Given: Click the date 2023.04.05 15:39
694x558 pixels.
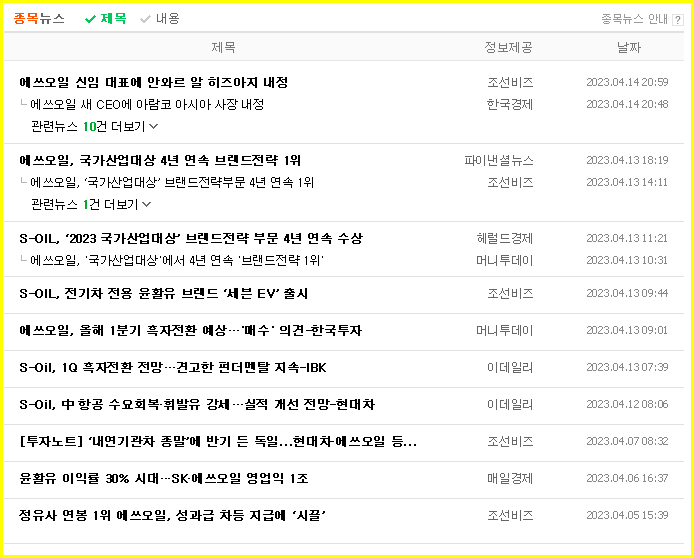Looking at the screenshot, I should pos(627,515).
